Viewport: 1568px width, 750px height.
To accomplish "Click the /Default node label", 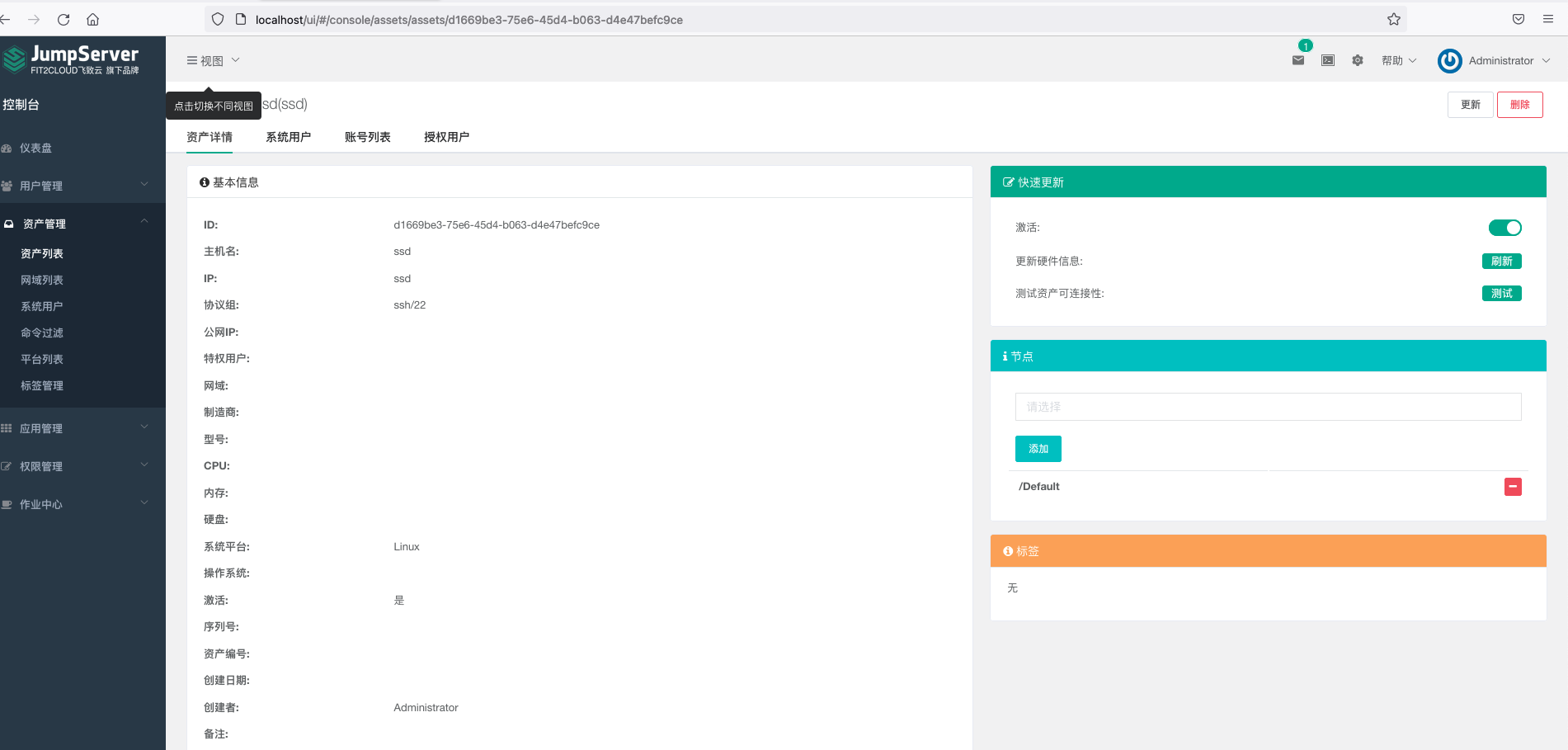I will (x=1039, y=487).
